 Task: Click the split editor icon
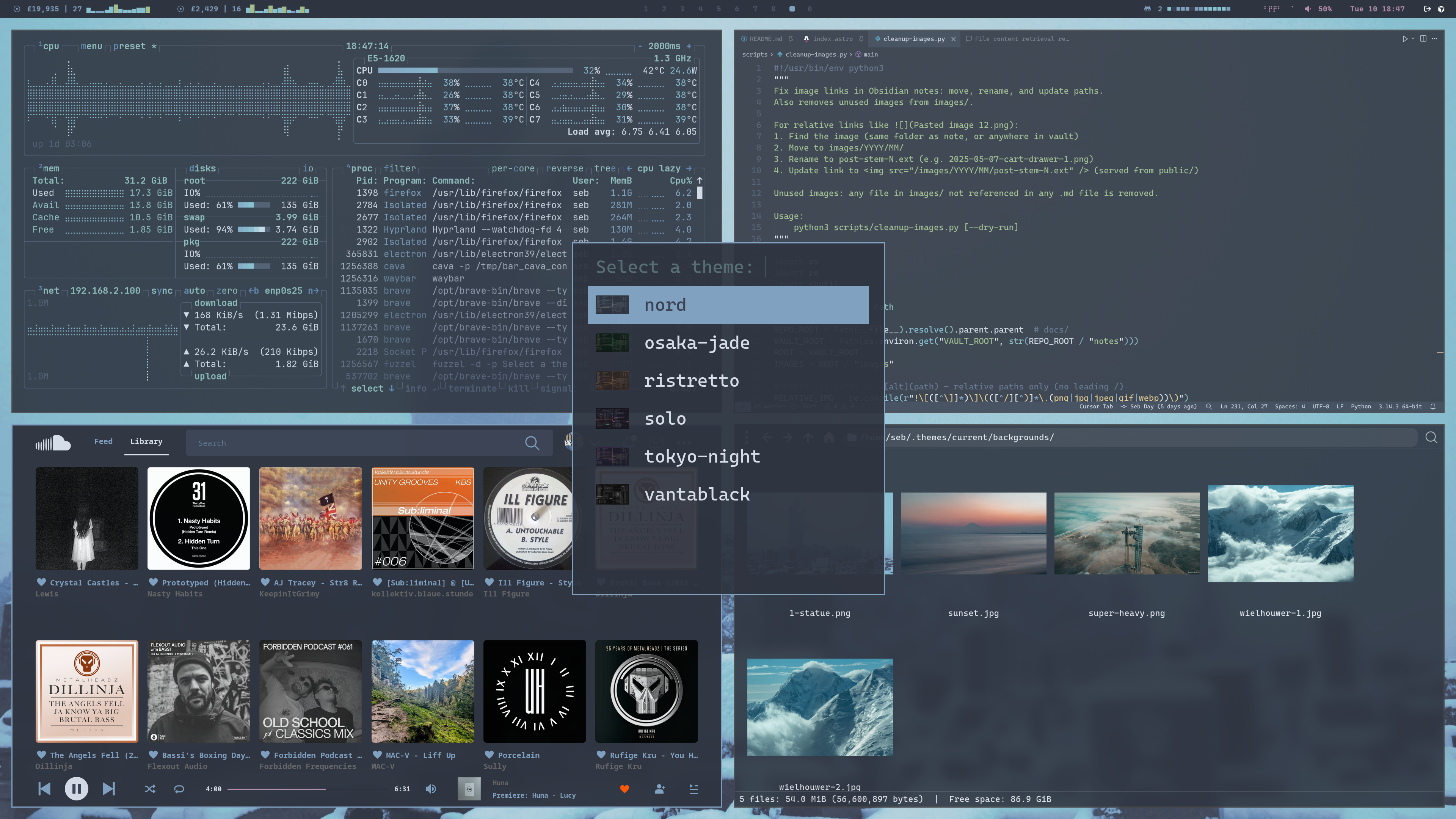pyautogui.click(x=1423, y=39)
